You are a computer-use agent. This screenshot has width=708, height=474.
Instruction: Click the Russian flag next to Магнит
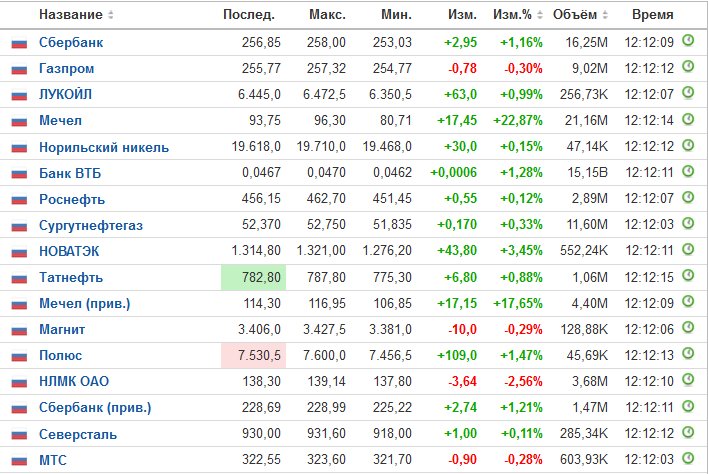[19, 330]
